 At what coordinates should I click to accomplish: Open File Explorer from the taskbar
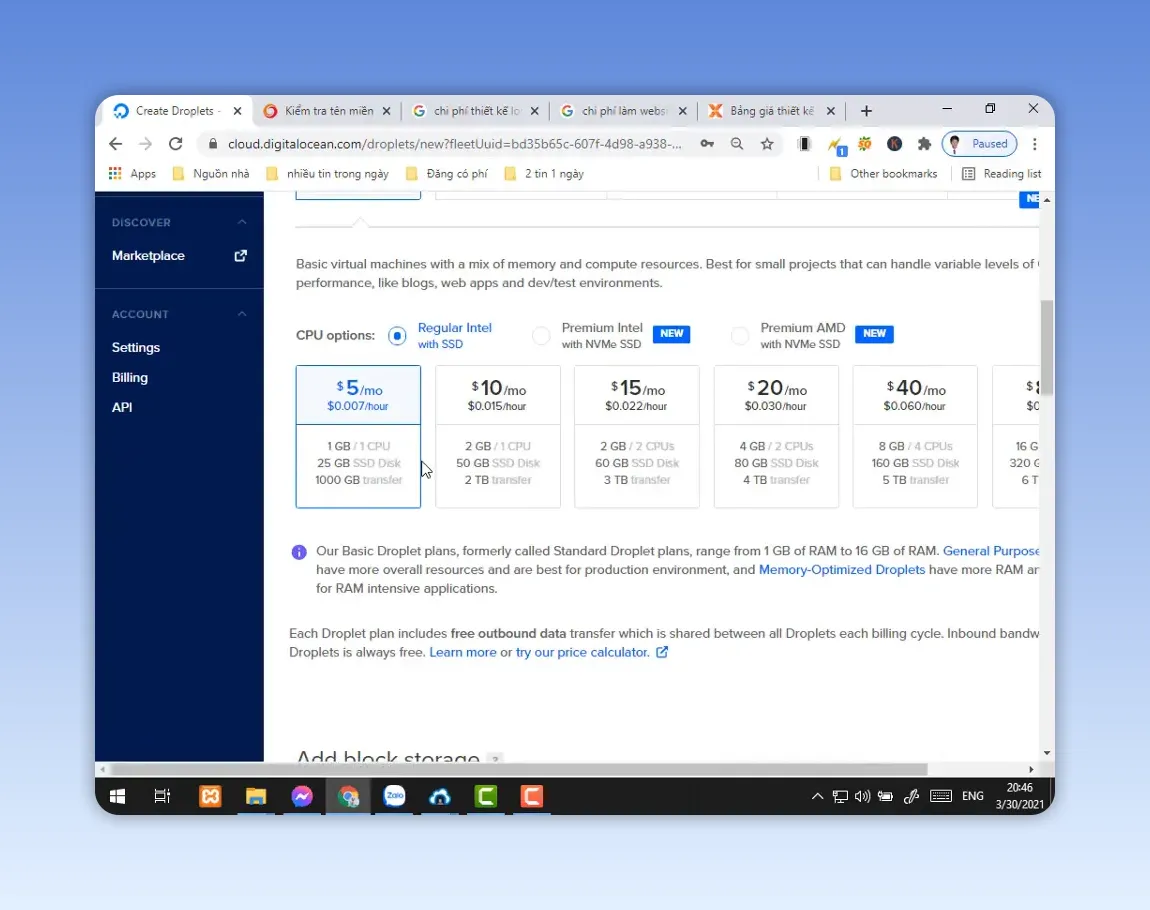pos(256,796)
